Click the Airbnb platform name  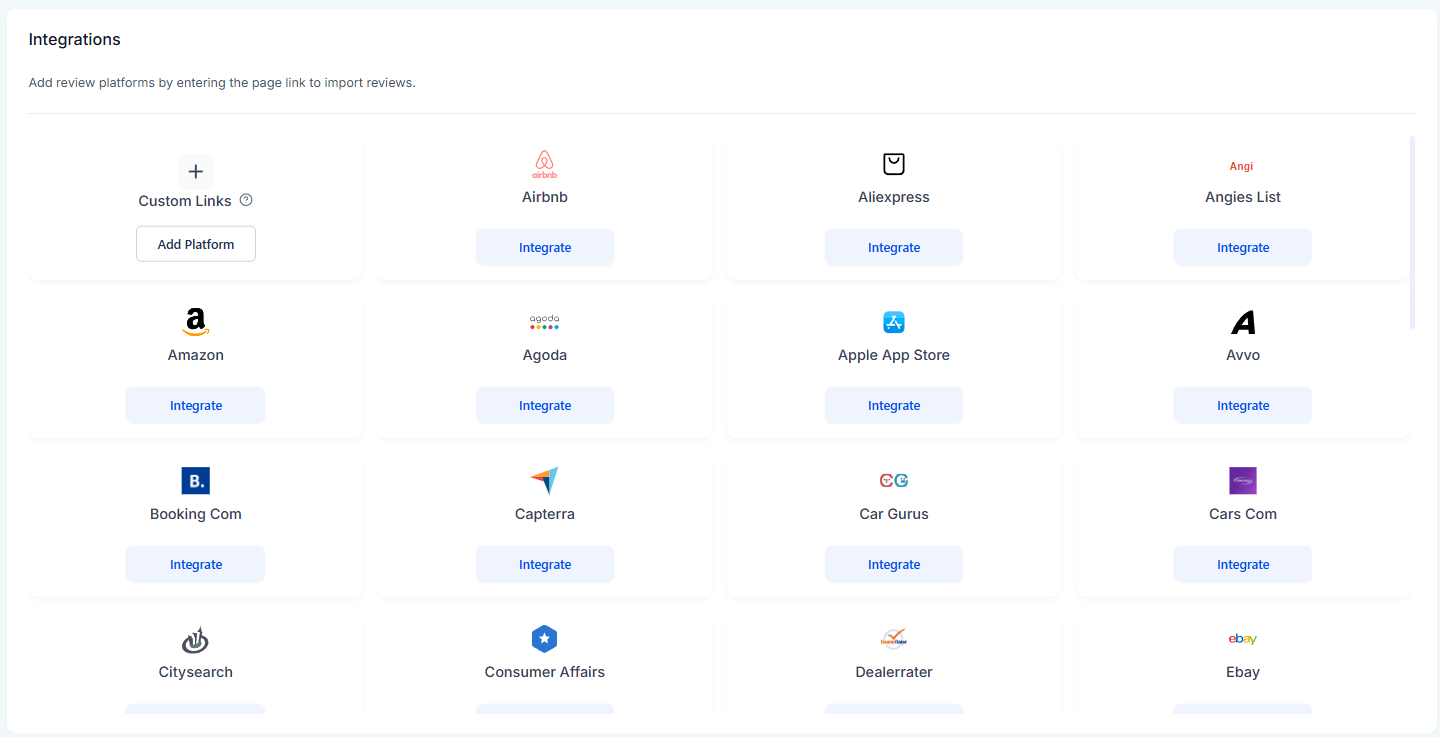[545, 197]
